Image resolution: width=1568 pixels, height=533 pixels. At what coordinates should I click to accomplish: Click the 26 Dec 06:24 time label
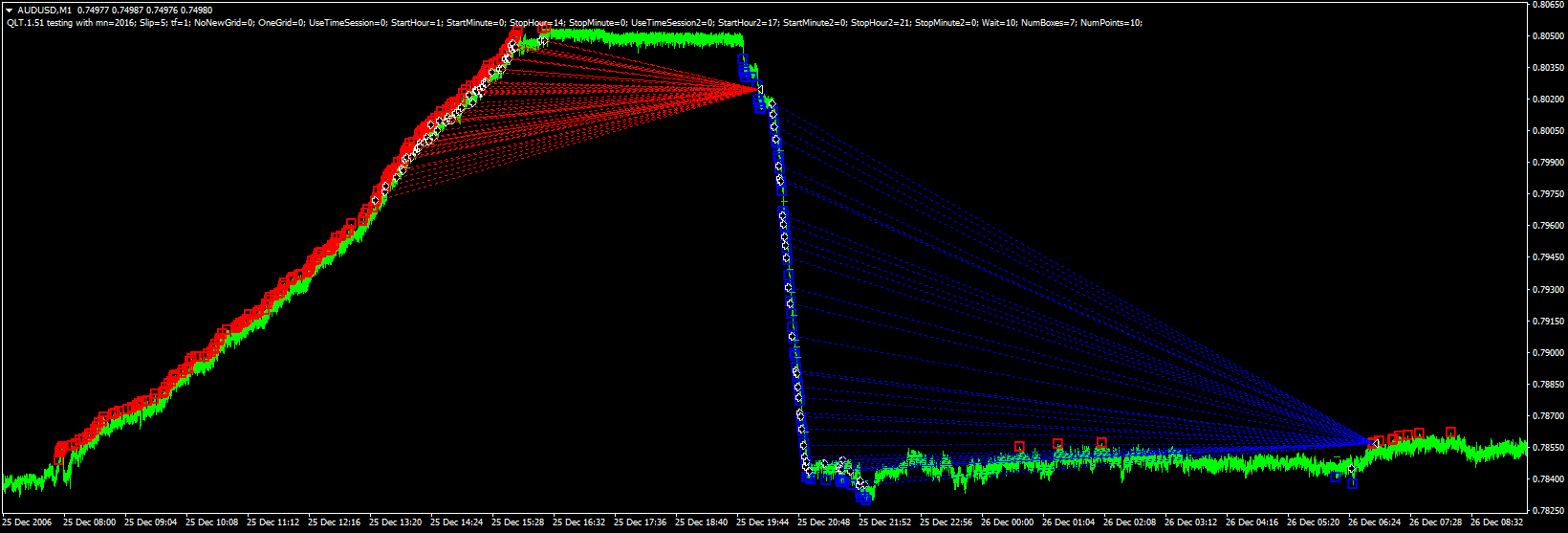tap(1375, 522)
